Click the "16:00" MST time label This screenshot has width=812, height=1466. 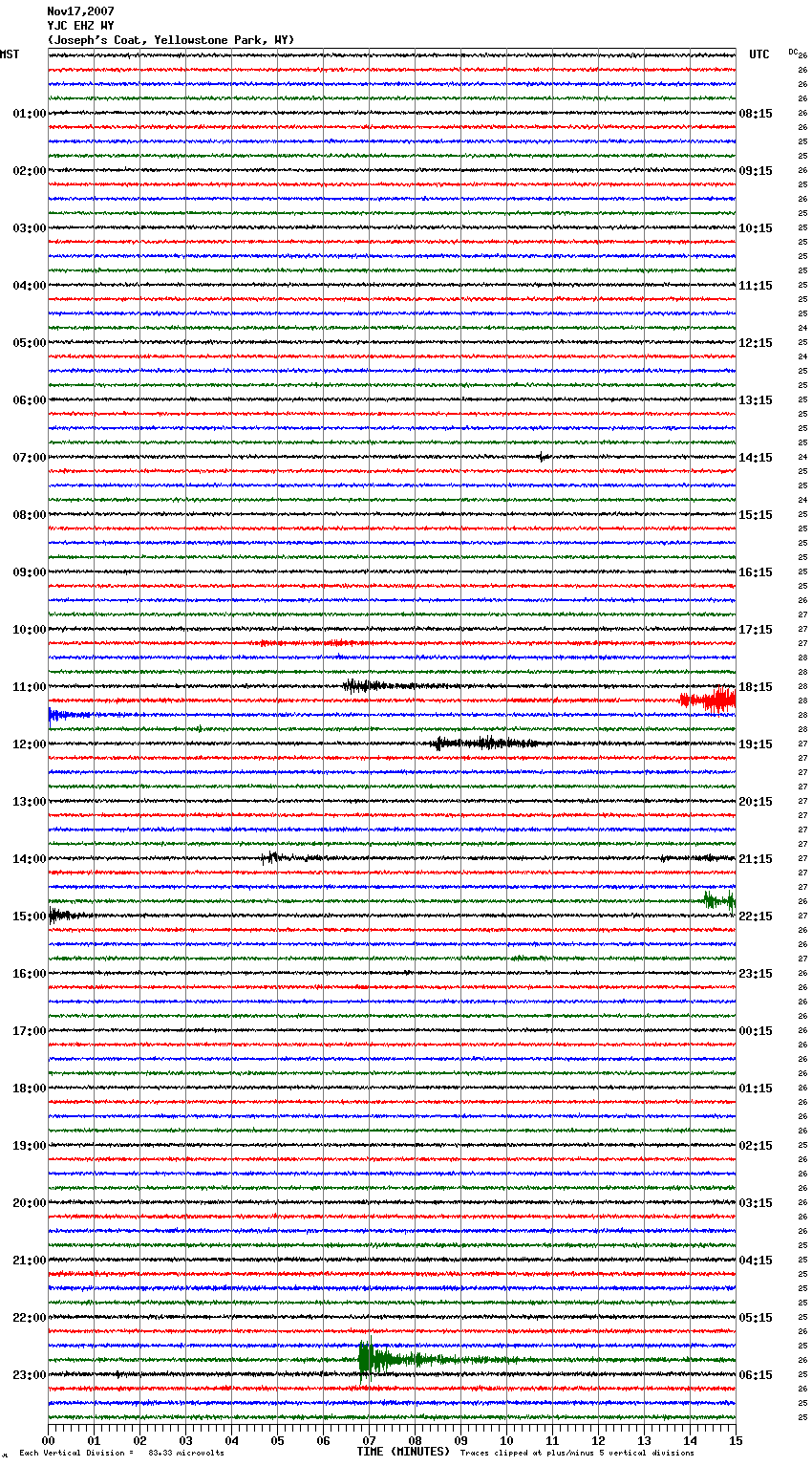click(29, 974)
